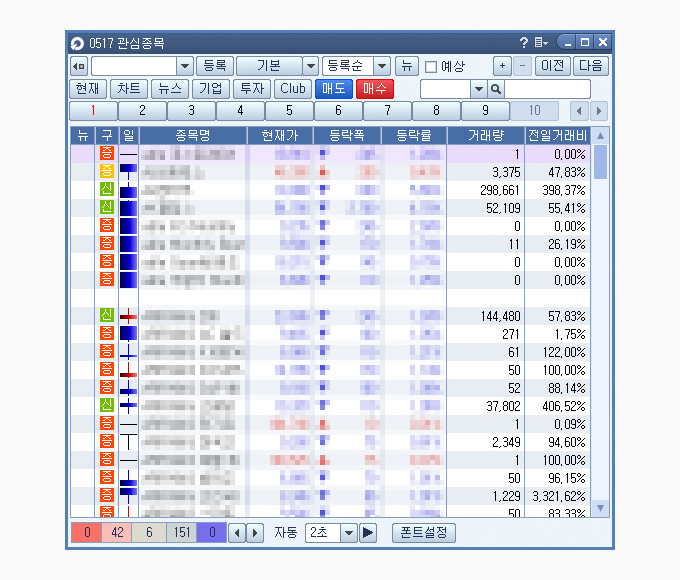Click the scrollbar up arrow
Screen dimensions: 680x580
[x=600, y=136]
